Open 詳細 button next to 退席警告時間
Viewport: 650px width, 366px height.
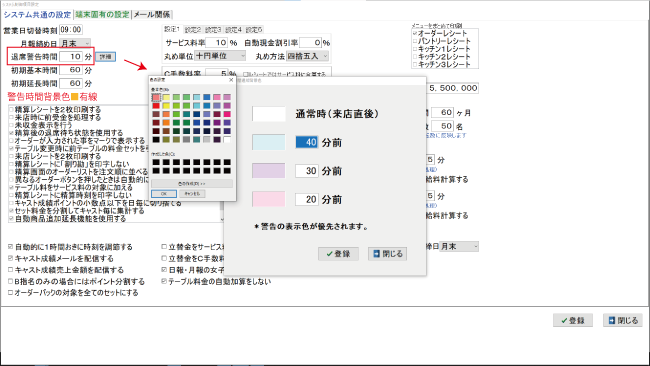click(106, 57)
